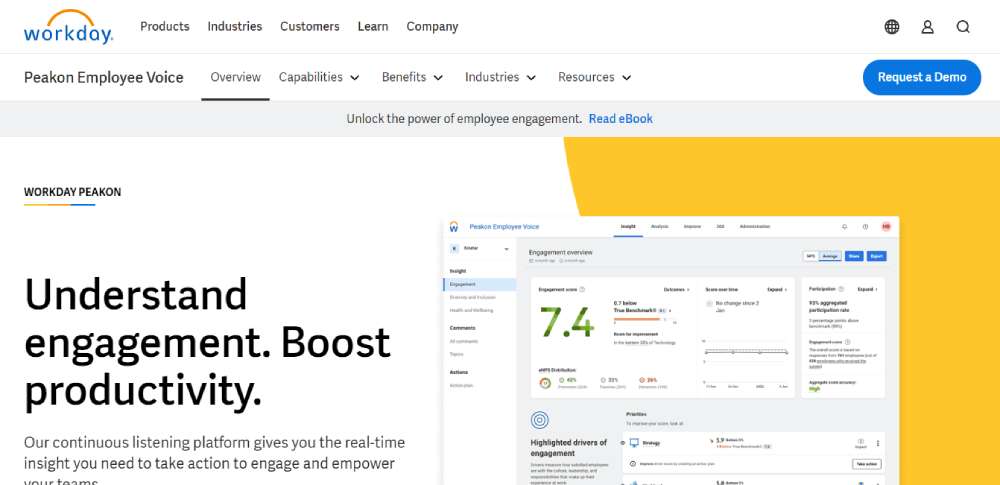1000x485 pixels.
Task: Open the Industries dropdown in Peakon sub-navigation
Action: point(501,77)
